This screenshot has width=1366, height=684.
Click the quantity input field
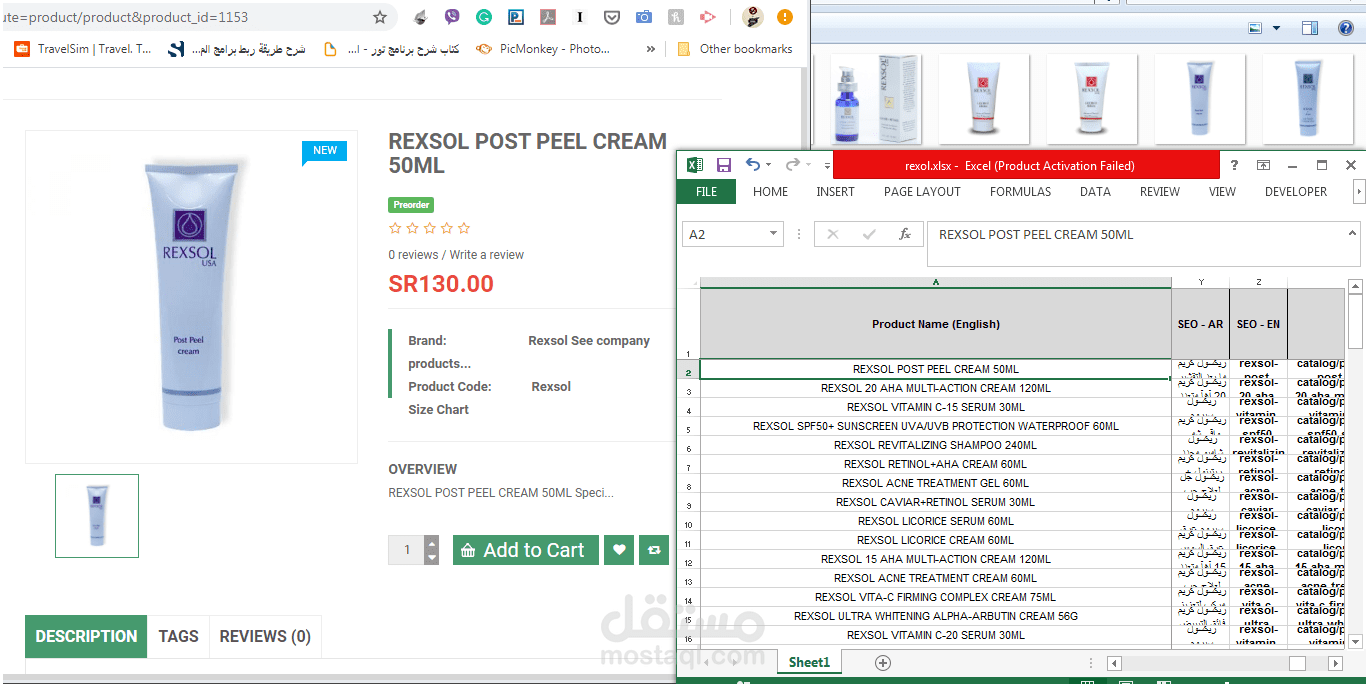(406, 550)
